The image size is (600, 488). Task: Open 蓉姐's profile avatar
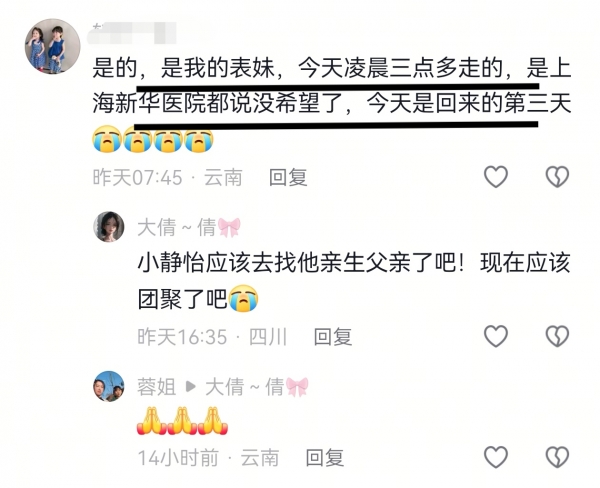109,386
